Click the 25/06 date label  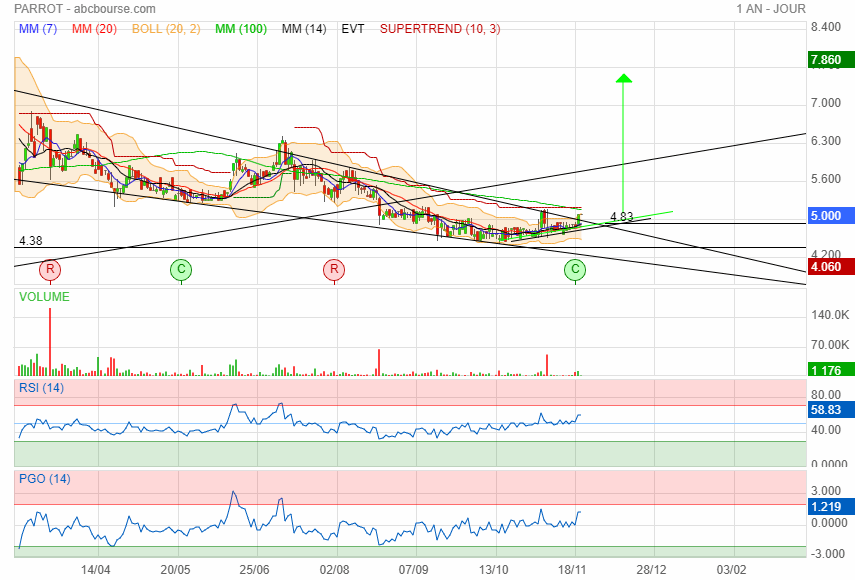255,570
